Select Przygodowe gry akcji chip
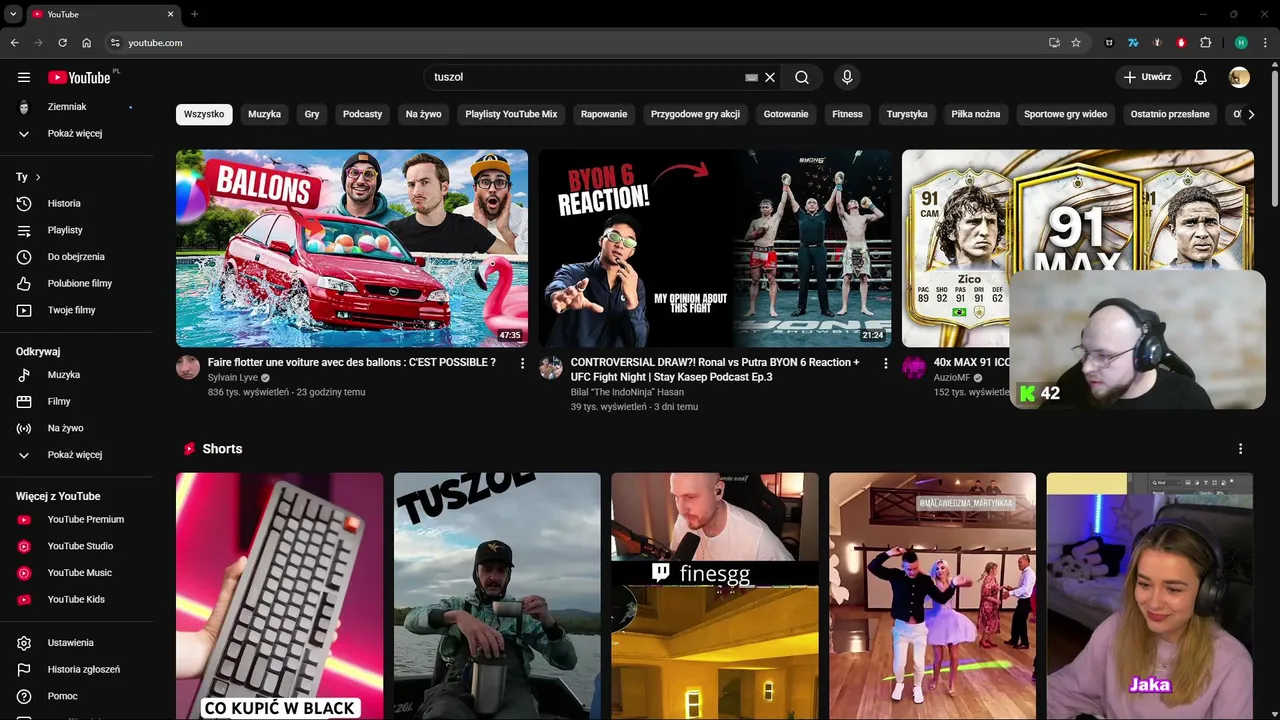 click(x=695, y=114)
